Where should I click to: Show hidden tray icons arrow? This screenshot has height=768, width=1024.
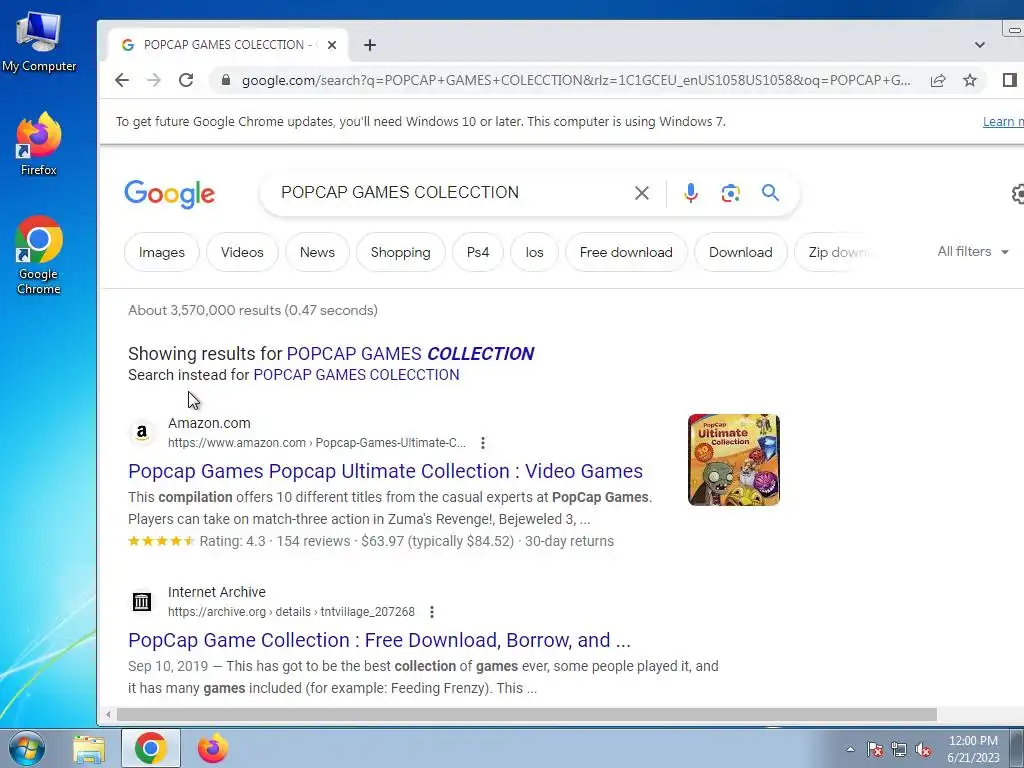[850, 749]
